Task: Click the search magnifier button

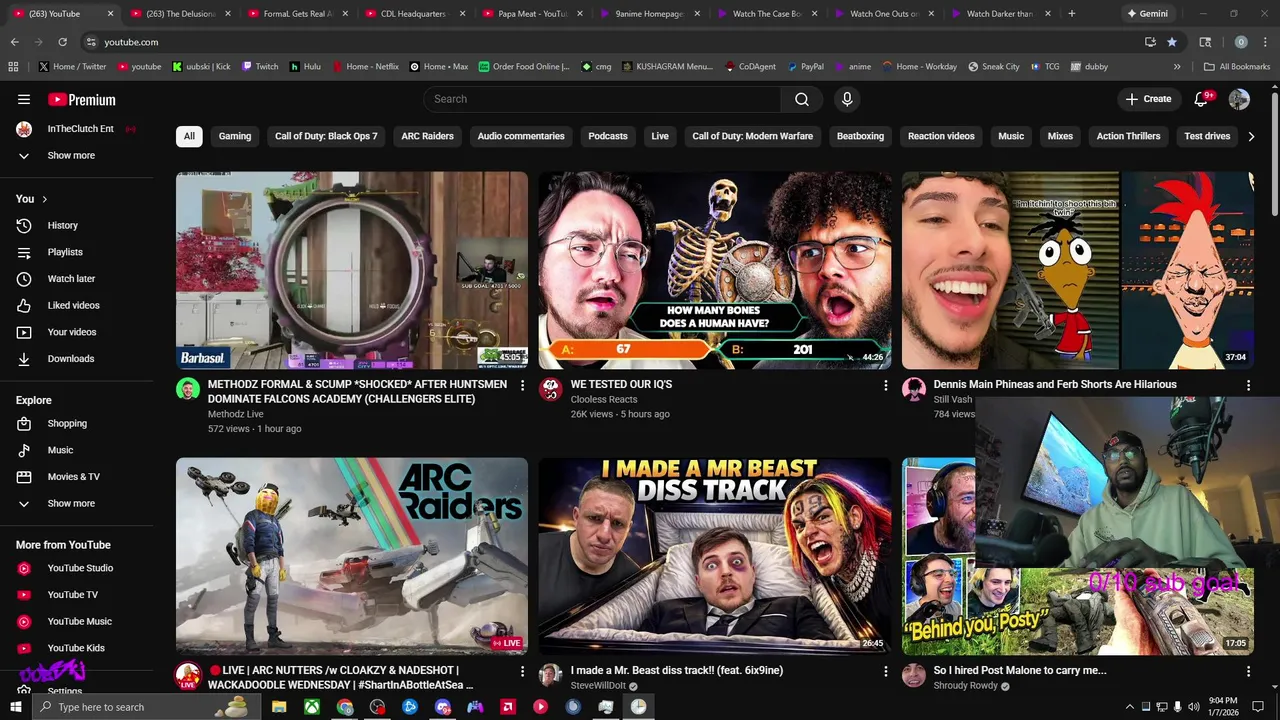Action: click(802, 99)
